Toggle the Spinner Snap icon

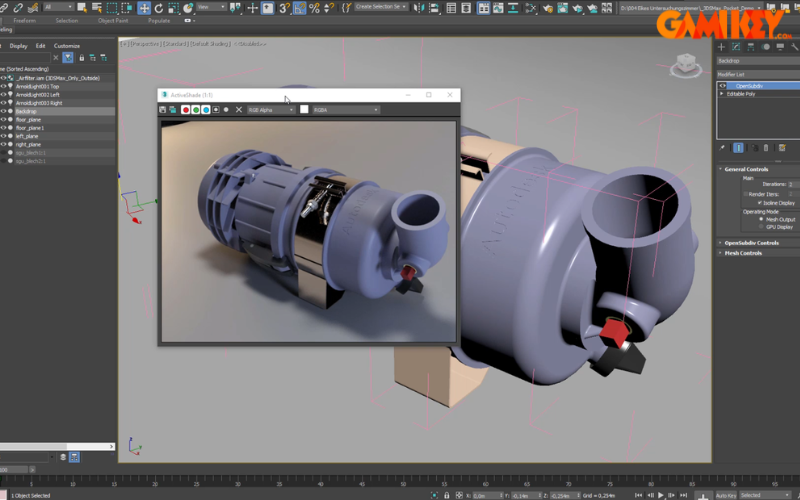coord(329,8)
